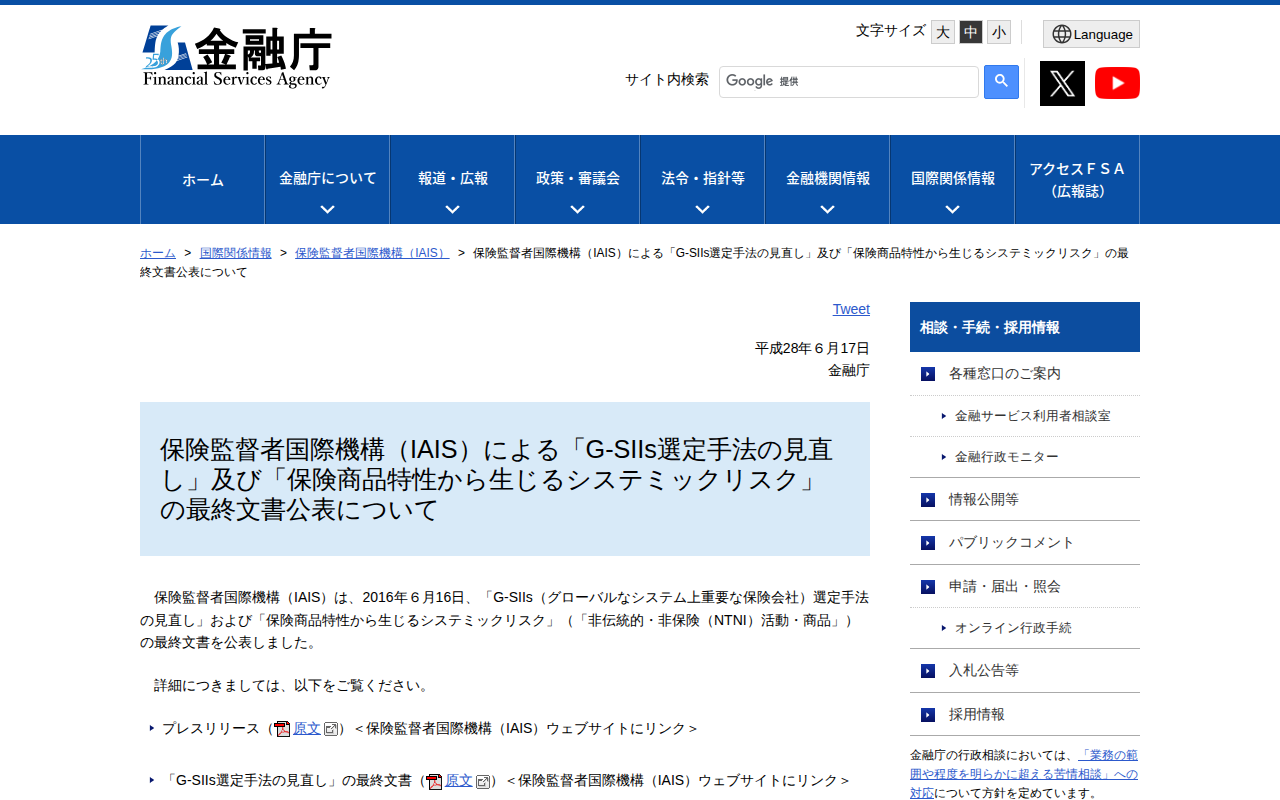The width and height of the screenshot is (1280, 800).
Task: Select the 大 font size option
Action: tap(942, 31)
